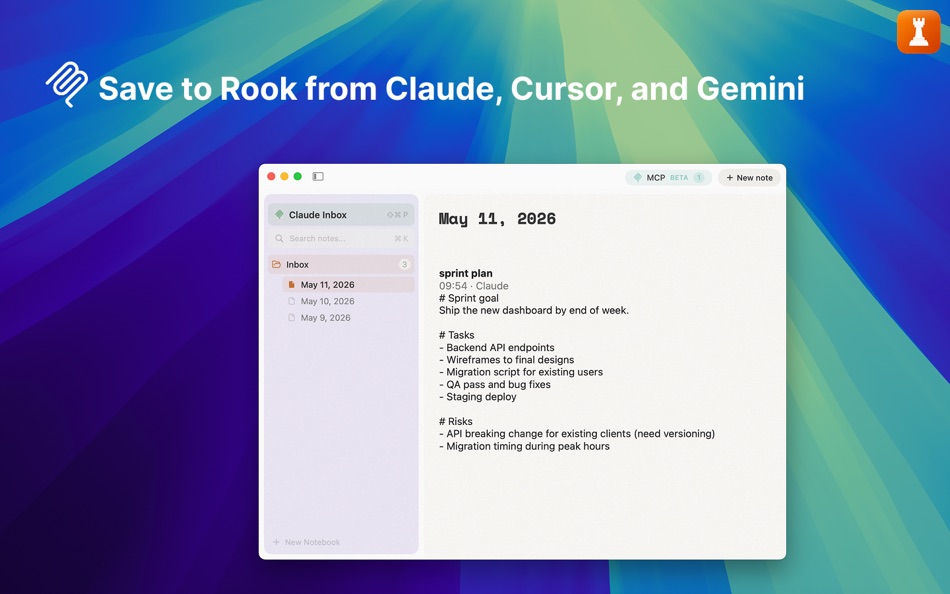The image size is (950, 594).
Task: Open the Claude Inbox entry
Action: [x=341, y=215]
